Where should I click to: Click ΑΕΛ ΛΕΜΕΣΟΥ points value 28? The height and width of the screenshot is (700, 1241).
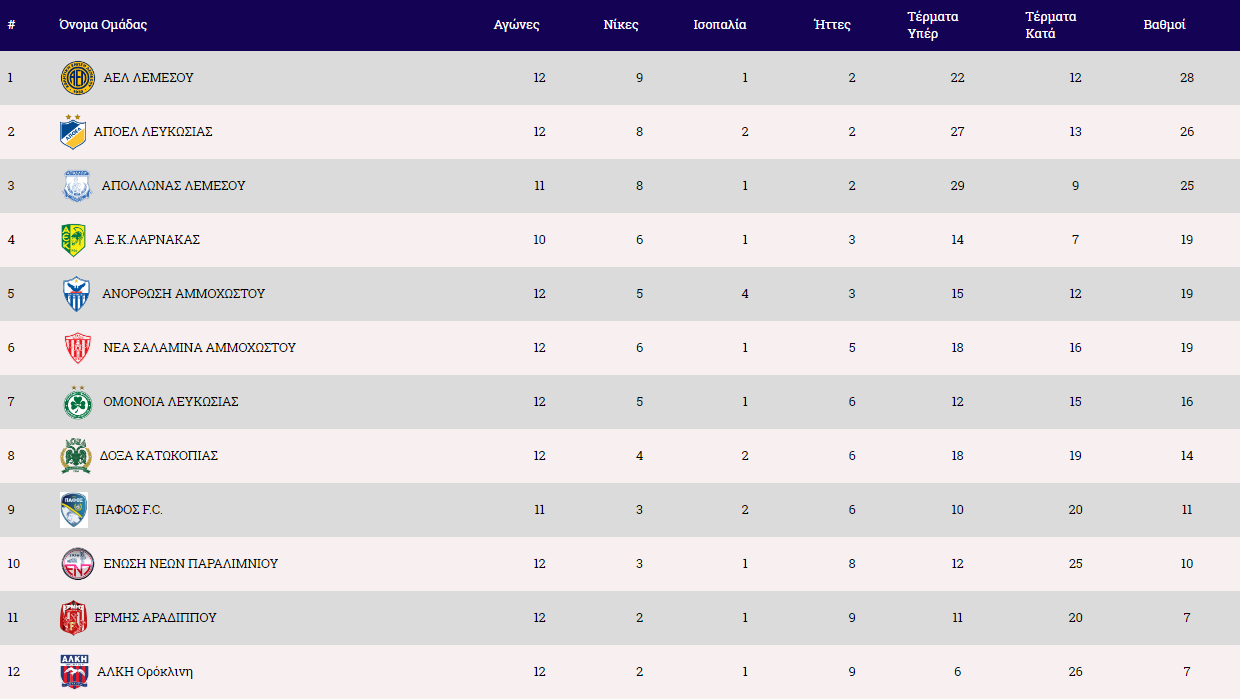click(1187, 78)
